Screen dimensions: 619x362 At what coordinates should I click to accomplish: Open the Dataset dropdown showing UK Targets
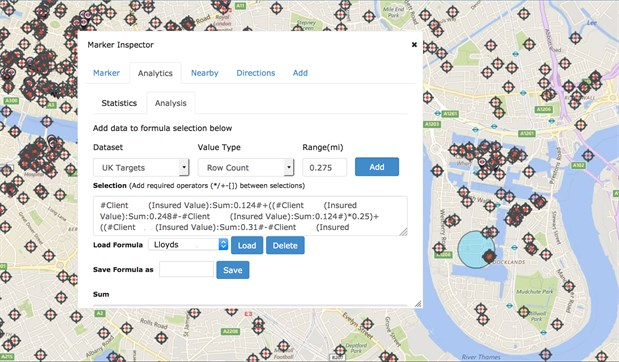141,167
